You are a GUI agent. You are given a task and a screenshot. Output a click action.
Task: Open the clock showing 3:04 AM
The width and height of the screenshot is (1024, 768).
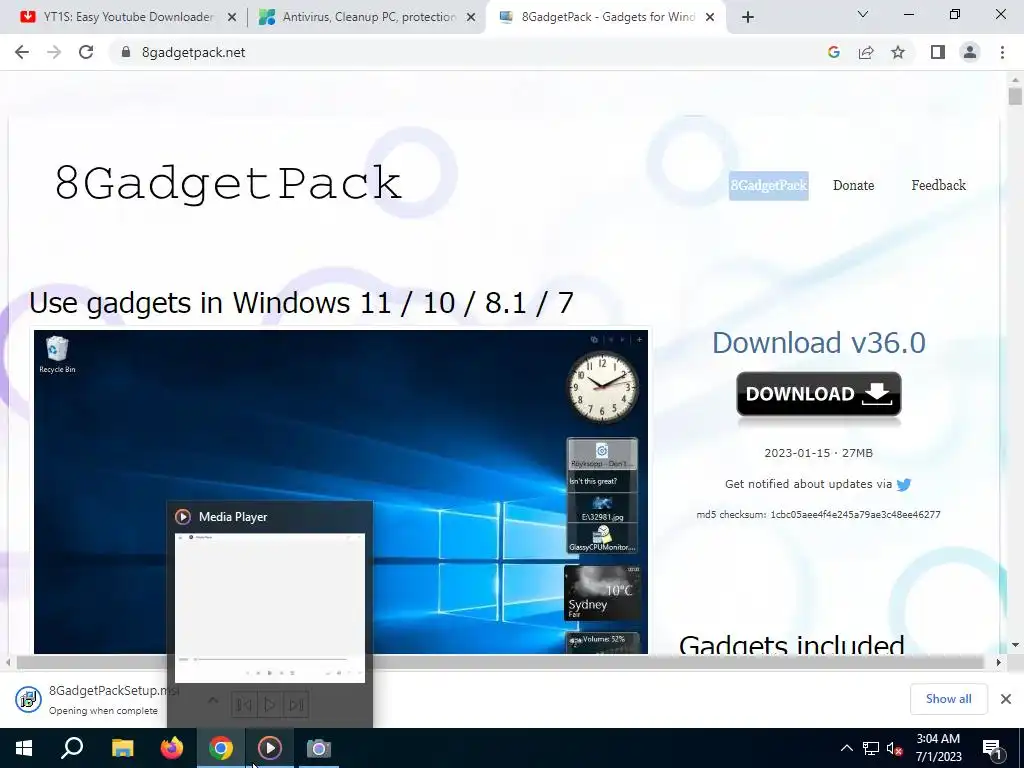click(938, 748)
